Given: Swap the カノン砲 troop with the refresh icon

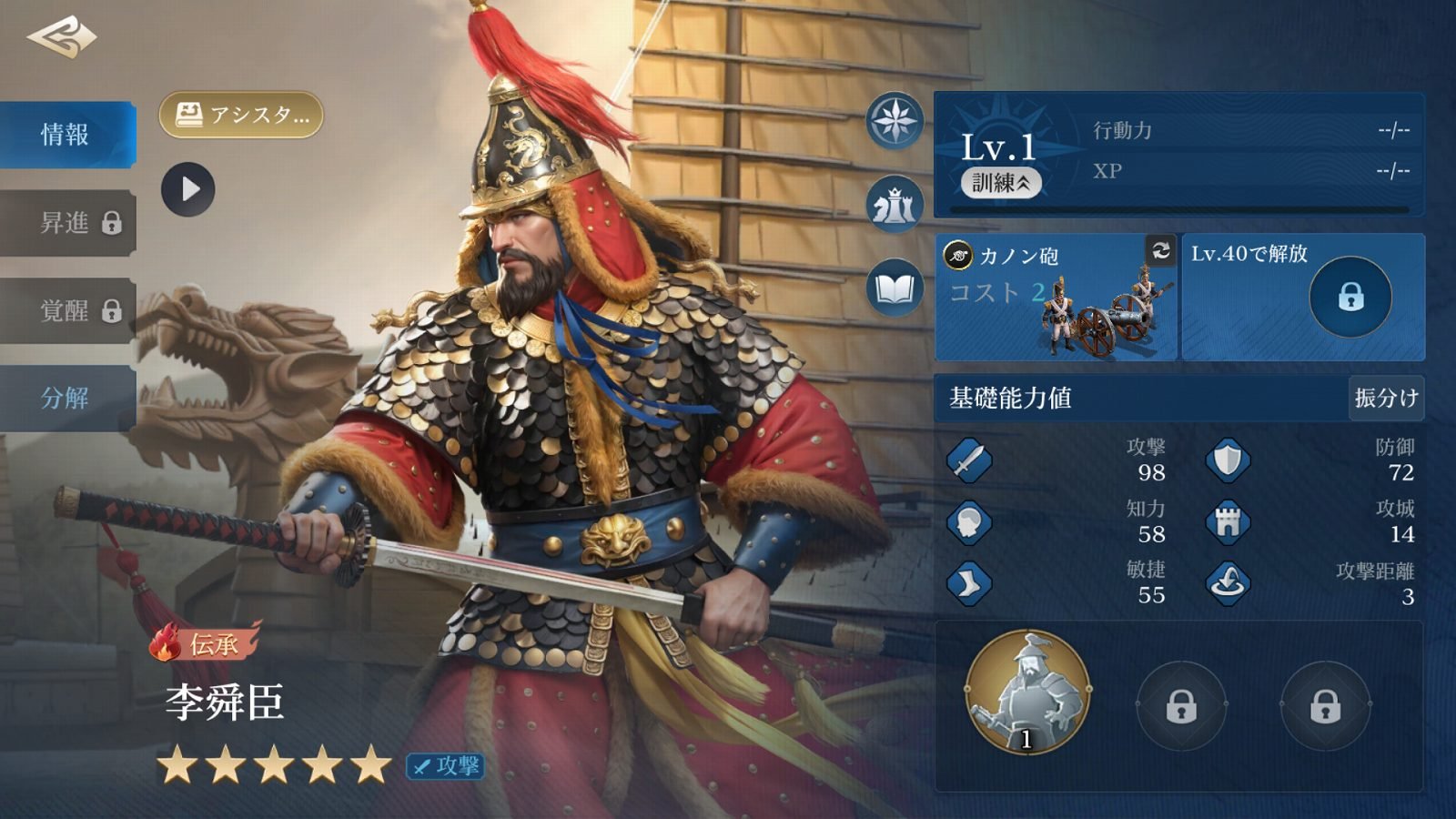Looking at the screenshot, I should (1160, 249).
